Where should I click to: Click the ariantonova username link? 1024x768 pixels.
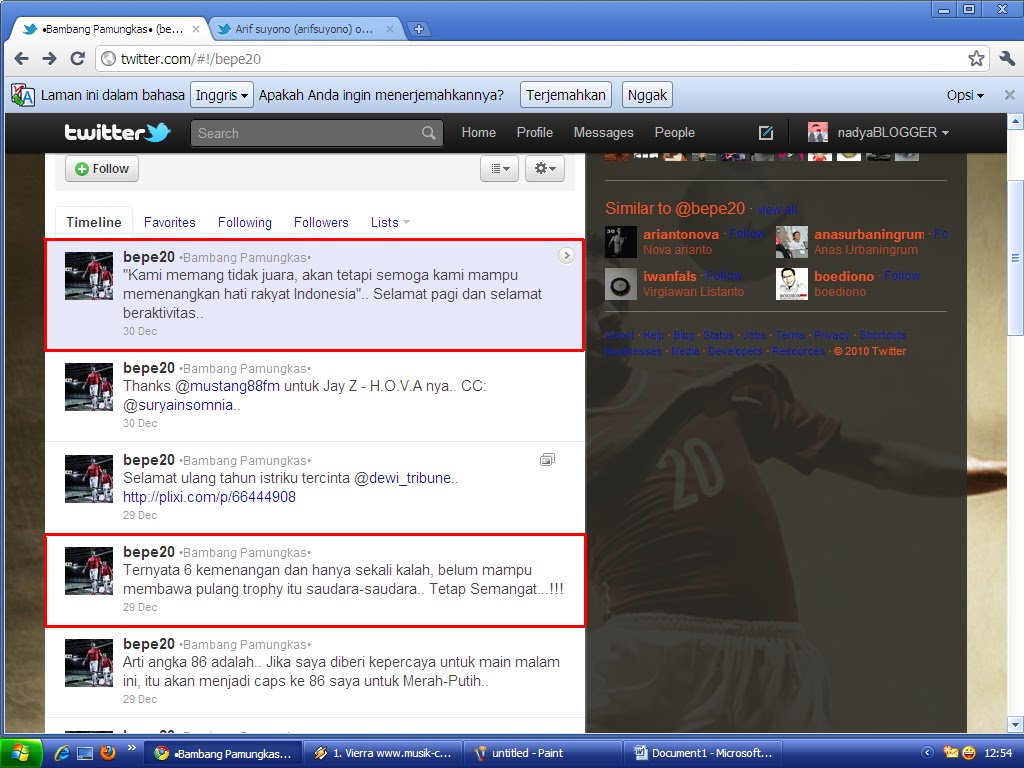click(x=680, y=234)
